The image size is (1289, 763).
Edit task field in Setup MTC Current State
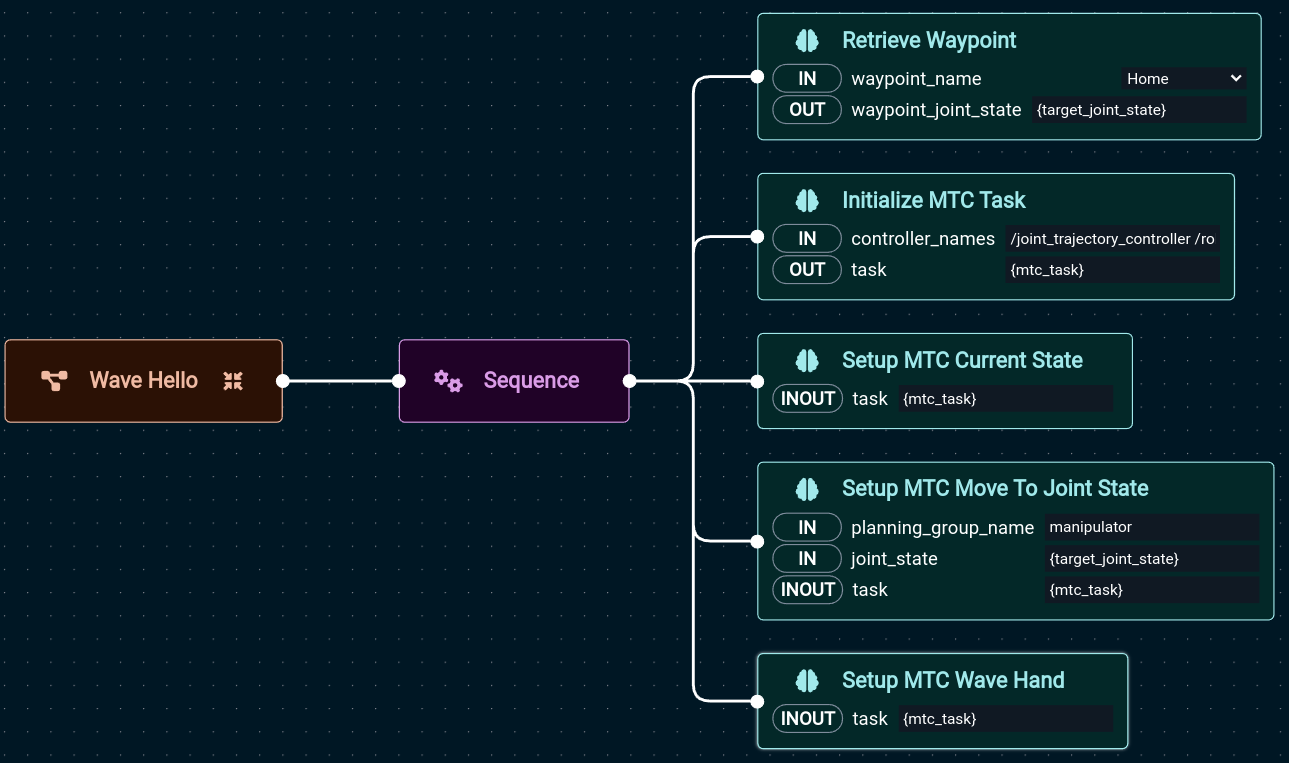(x=1005, y=399)
